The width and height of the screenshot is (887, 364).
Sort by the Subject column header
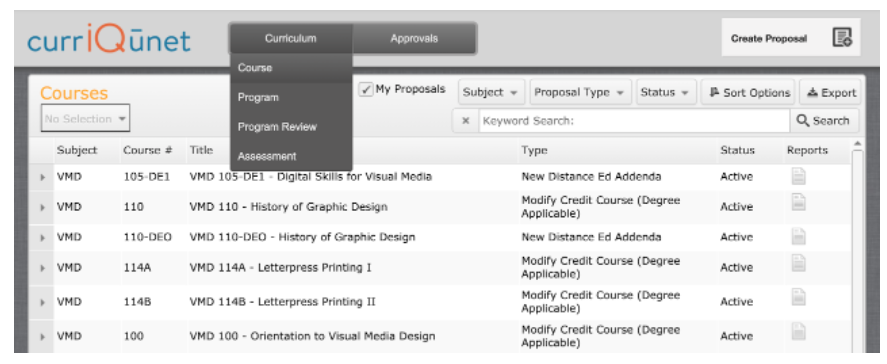click(77, 150)
